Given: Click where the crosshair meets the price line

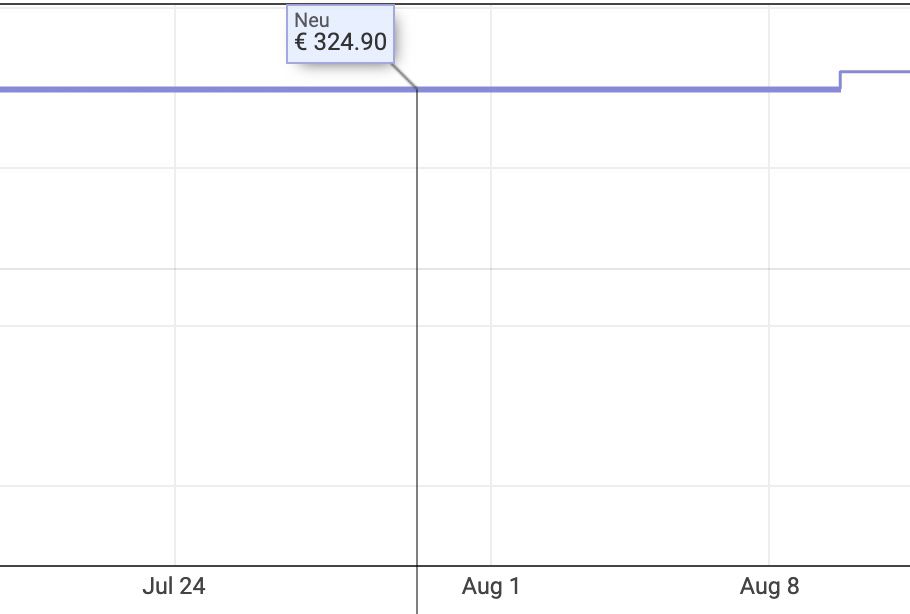Looking at the screenshot, I should [417, 89].
